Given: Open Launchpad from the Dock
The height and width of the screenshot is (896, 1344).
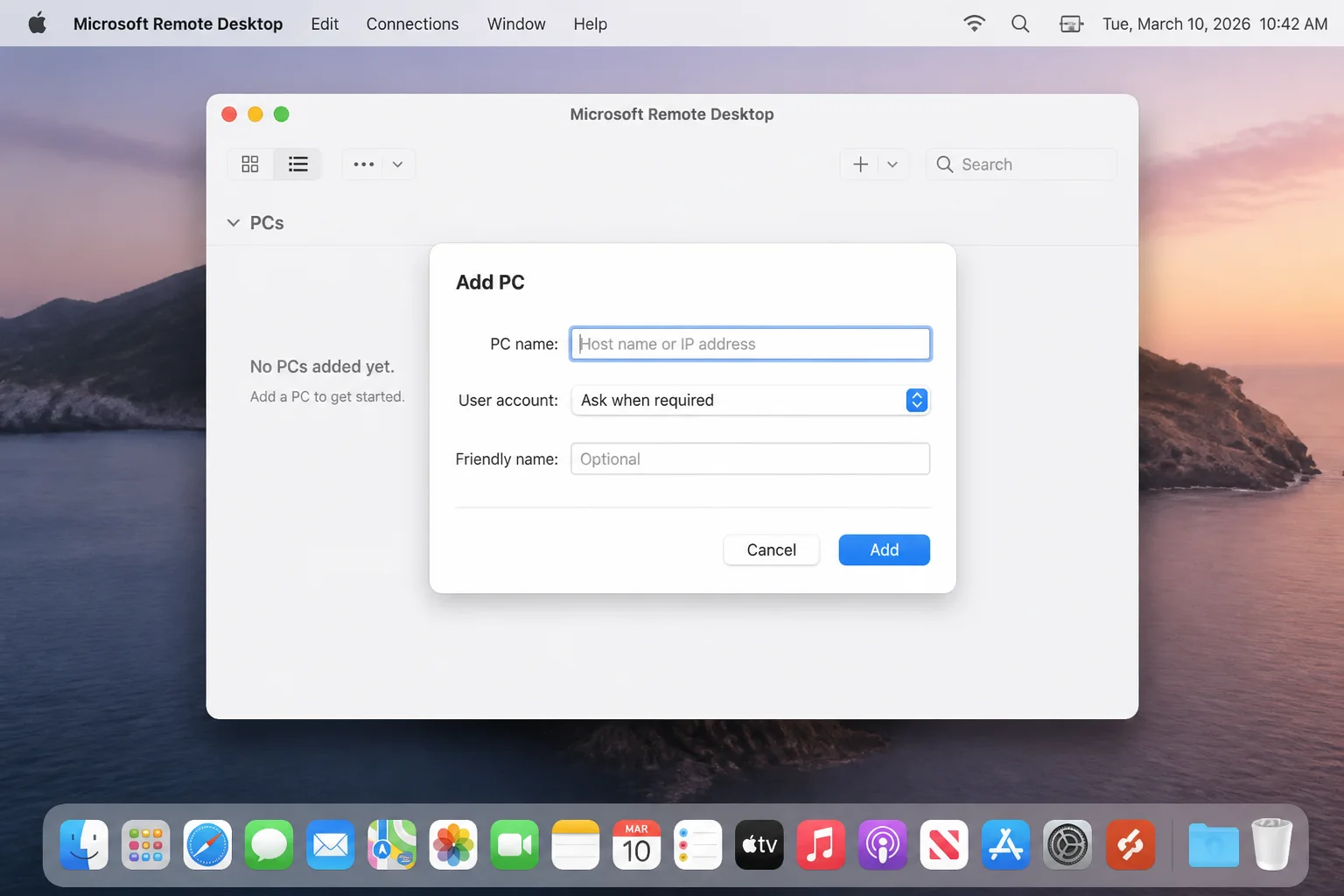Looking at the screenshot, I should pyautogui.click(x=145, y=844).
